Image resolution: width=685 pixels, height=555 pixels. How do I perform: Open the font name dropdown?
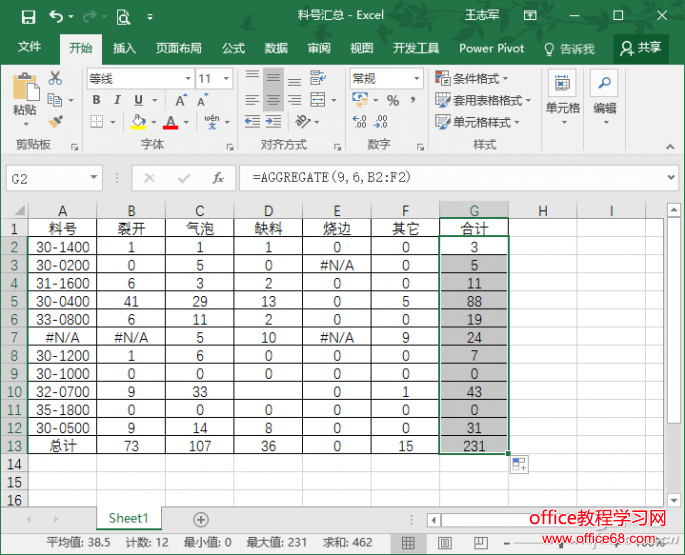pyautogui.click(x=187, y=78)
